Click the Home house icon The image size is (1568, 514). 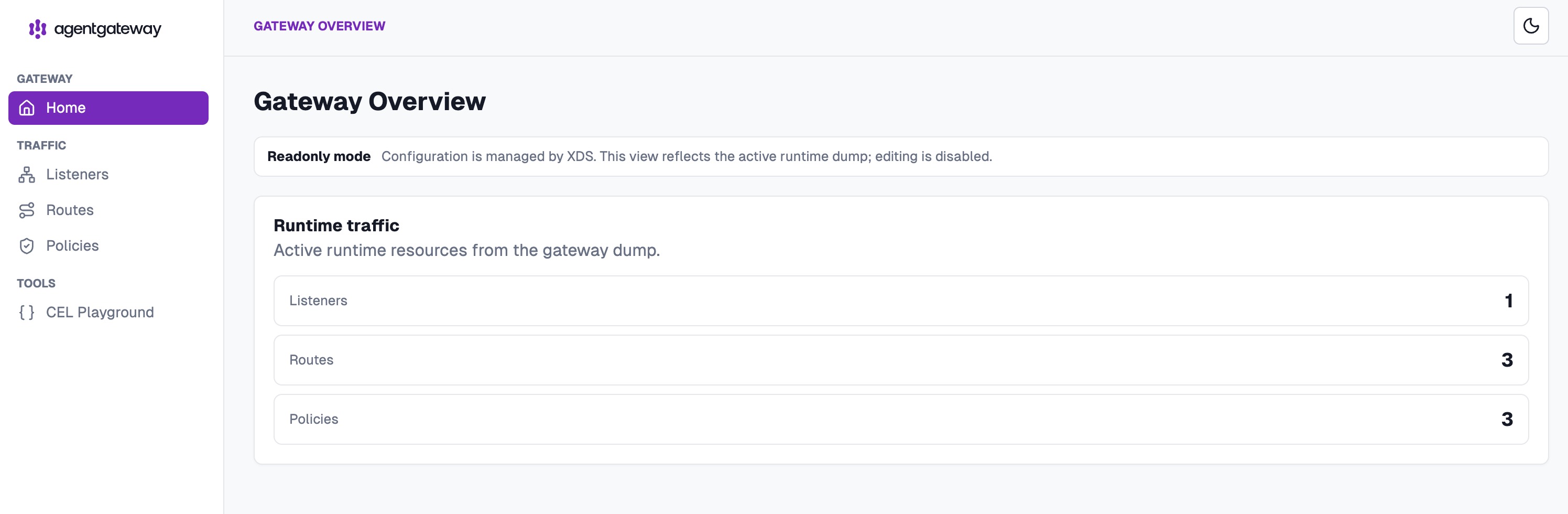27,108
